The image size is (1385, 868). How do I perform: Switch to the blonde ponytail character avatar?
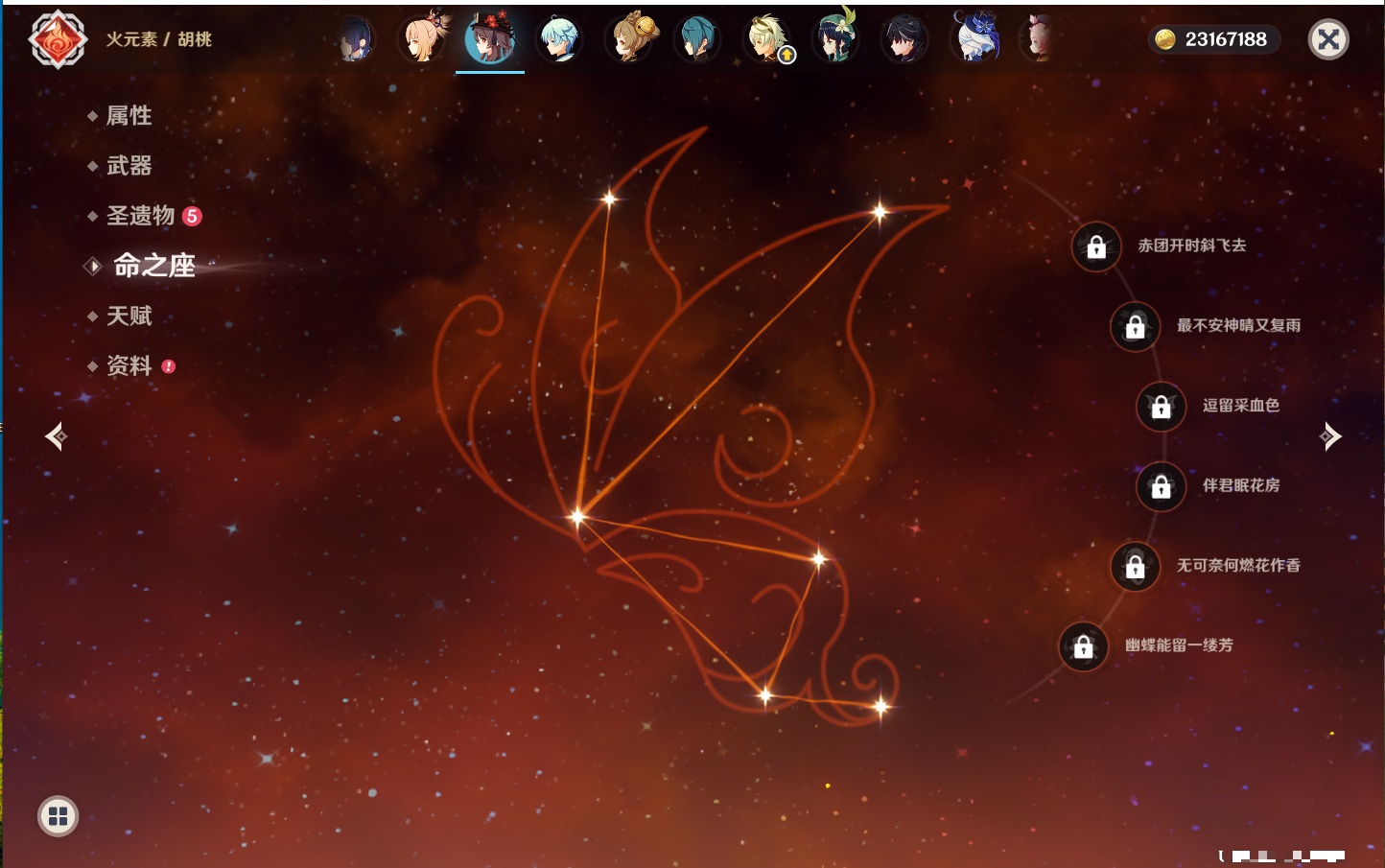(424, 38)
